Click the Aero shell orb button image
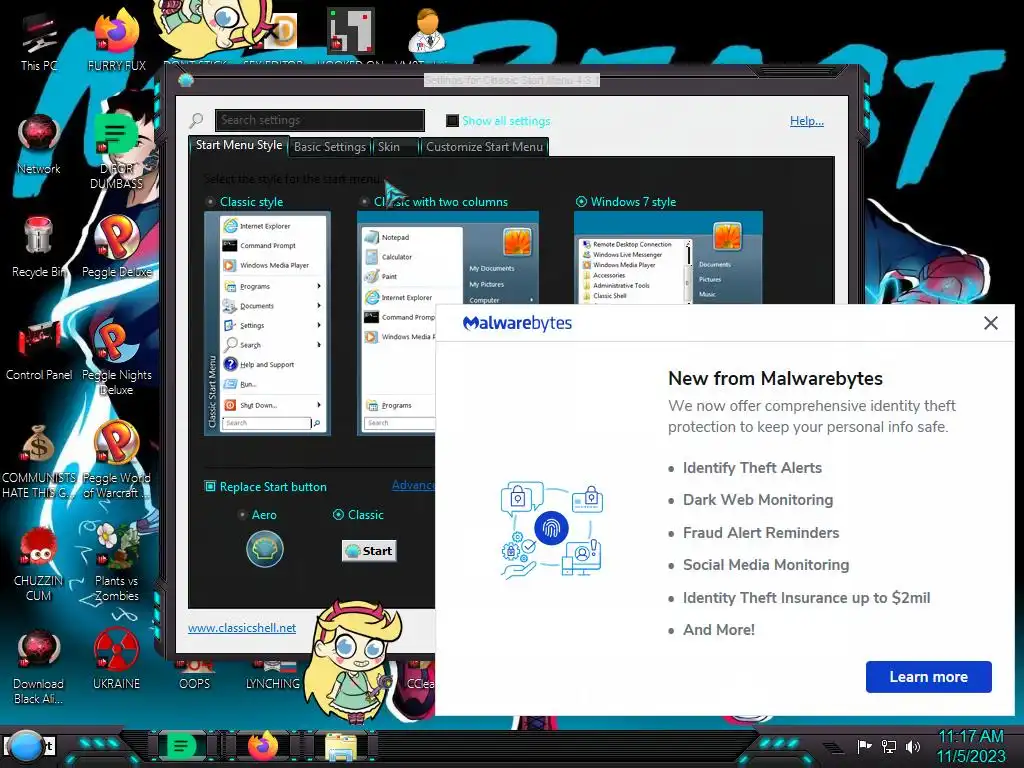This screenshot has width=1024, height=768. tap(264, 549)
